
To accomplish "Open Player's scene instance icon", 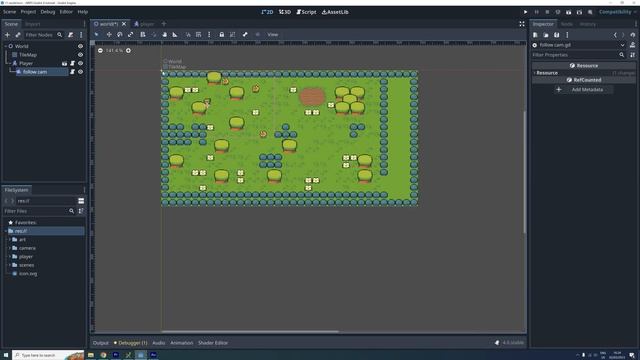I will (64, 63).
